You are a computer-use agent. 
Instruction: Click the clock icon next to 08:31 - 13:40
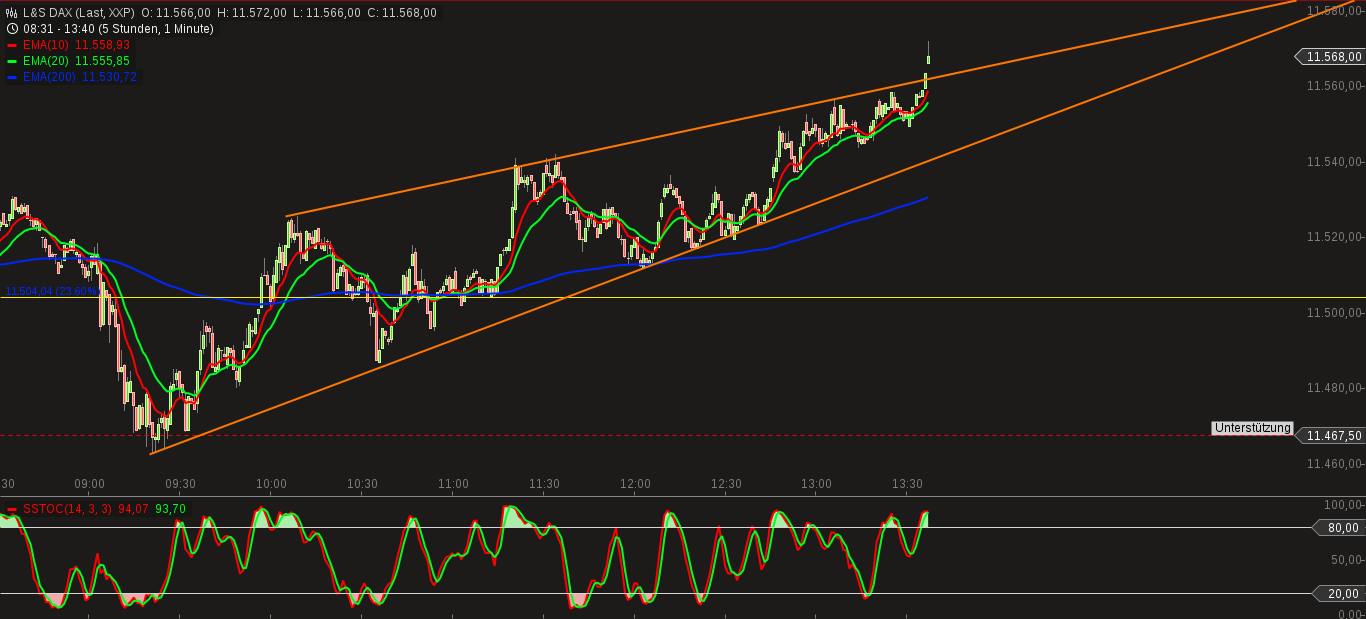coord(12,29)
